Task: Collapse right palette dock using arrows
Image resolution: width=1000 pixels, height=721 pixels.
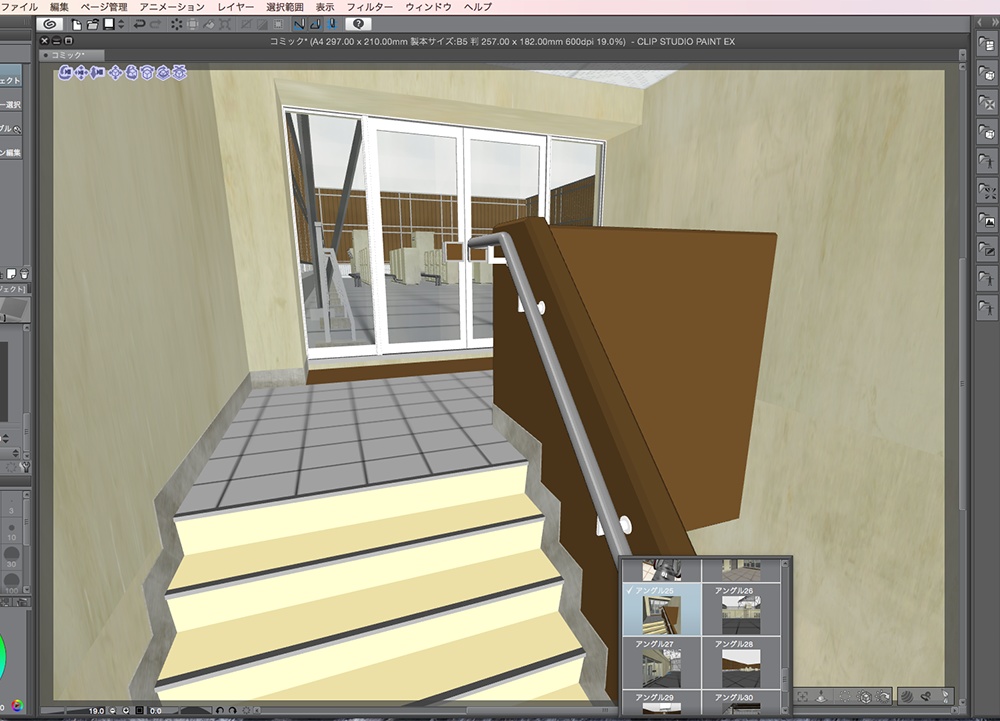Action: click(994, 23)
